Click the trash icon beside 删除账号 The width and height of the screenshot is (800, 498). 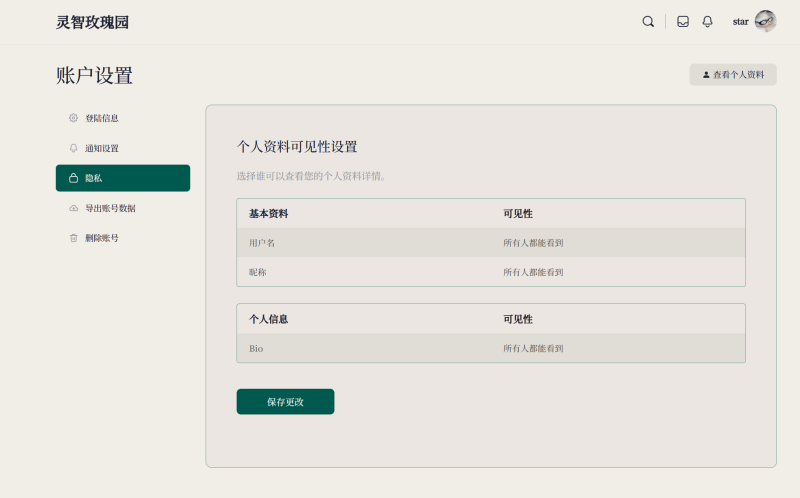(73, 238)
